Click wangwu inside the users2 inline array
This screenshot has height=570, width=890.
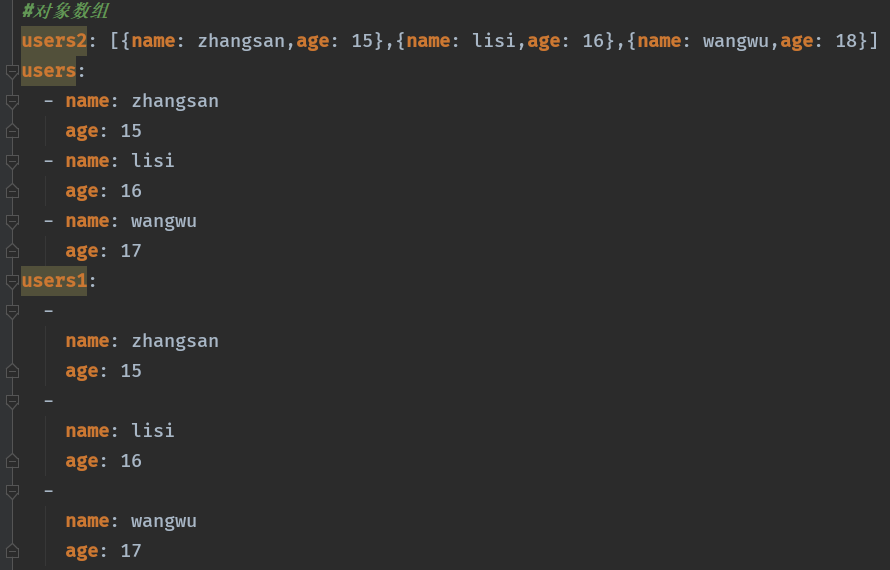coord(736,41)
